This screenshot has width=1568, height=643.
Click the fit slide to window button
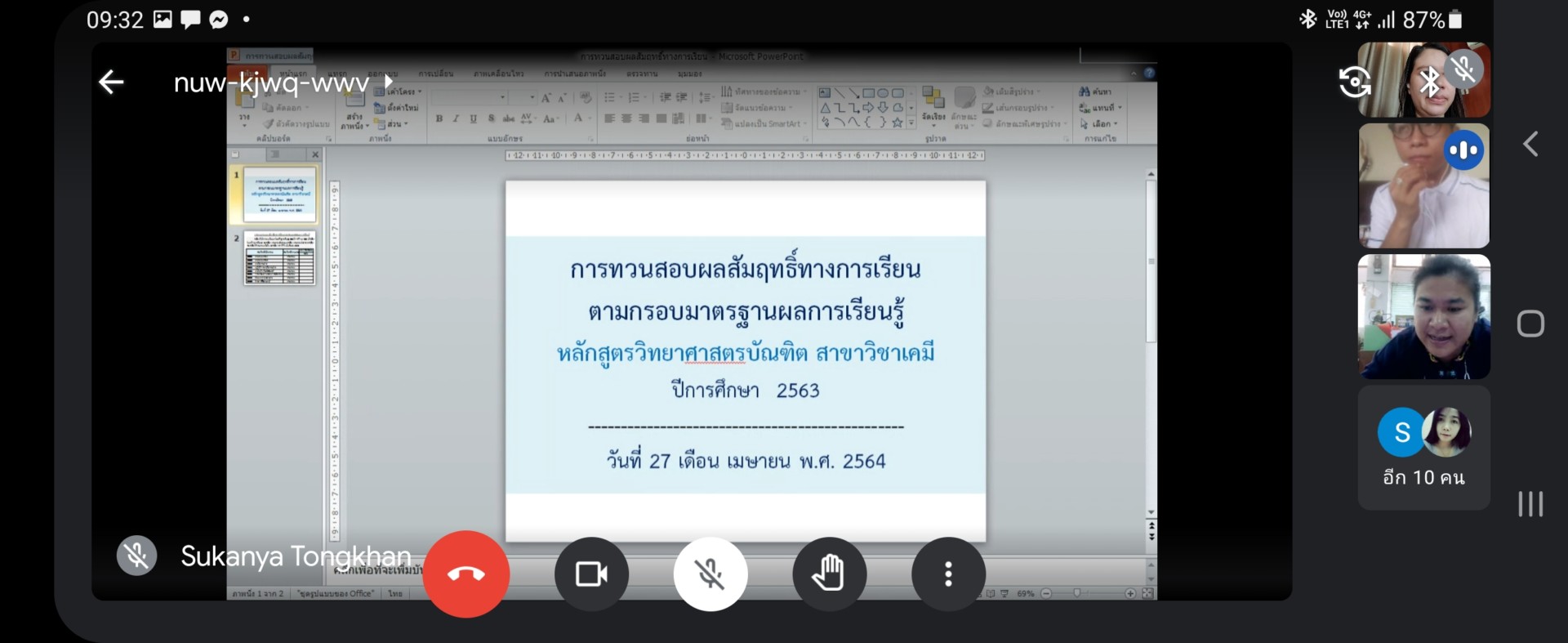(1147, 593)
